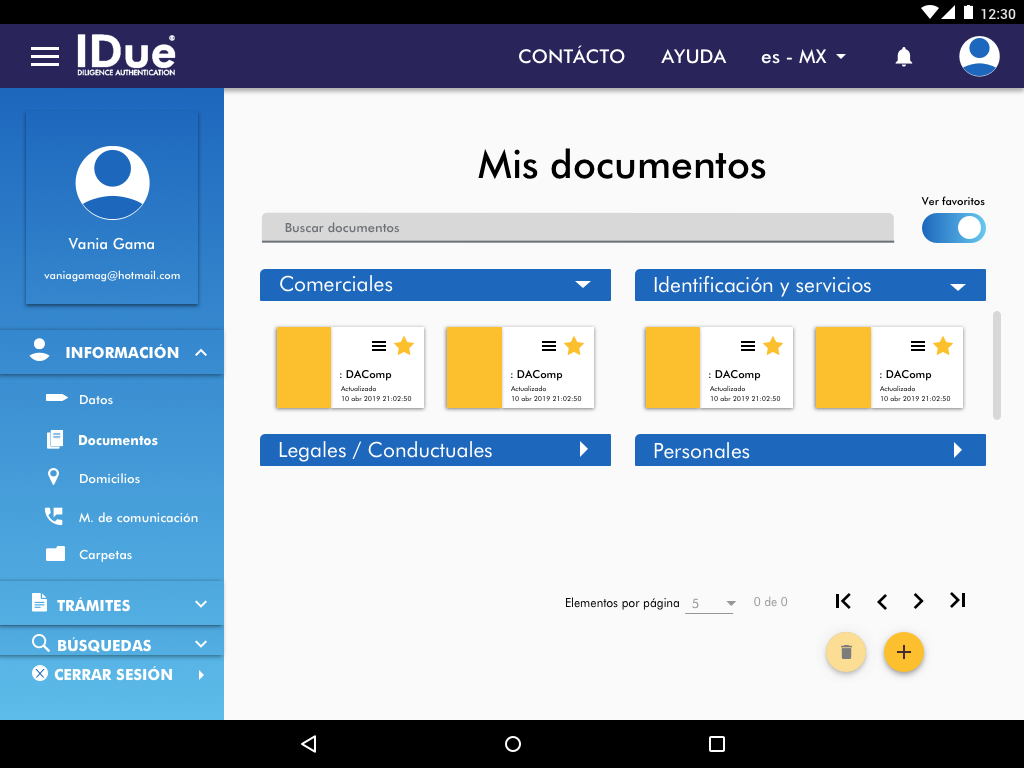The width and height of the screenshot is (1024, 768).
Task: Go to the first page of results
Action: click(843, 600)
